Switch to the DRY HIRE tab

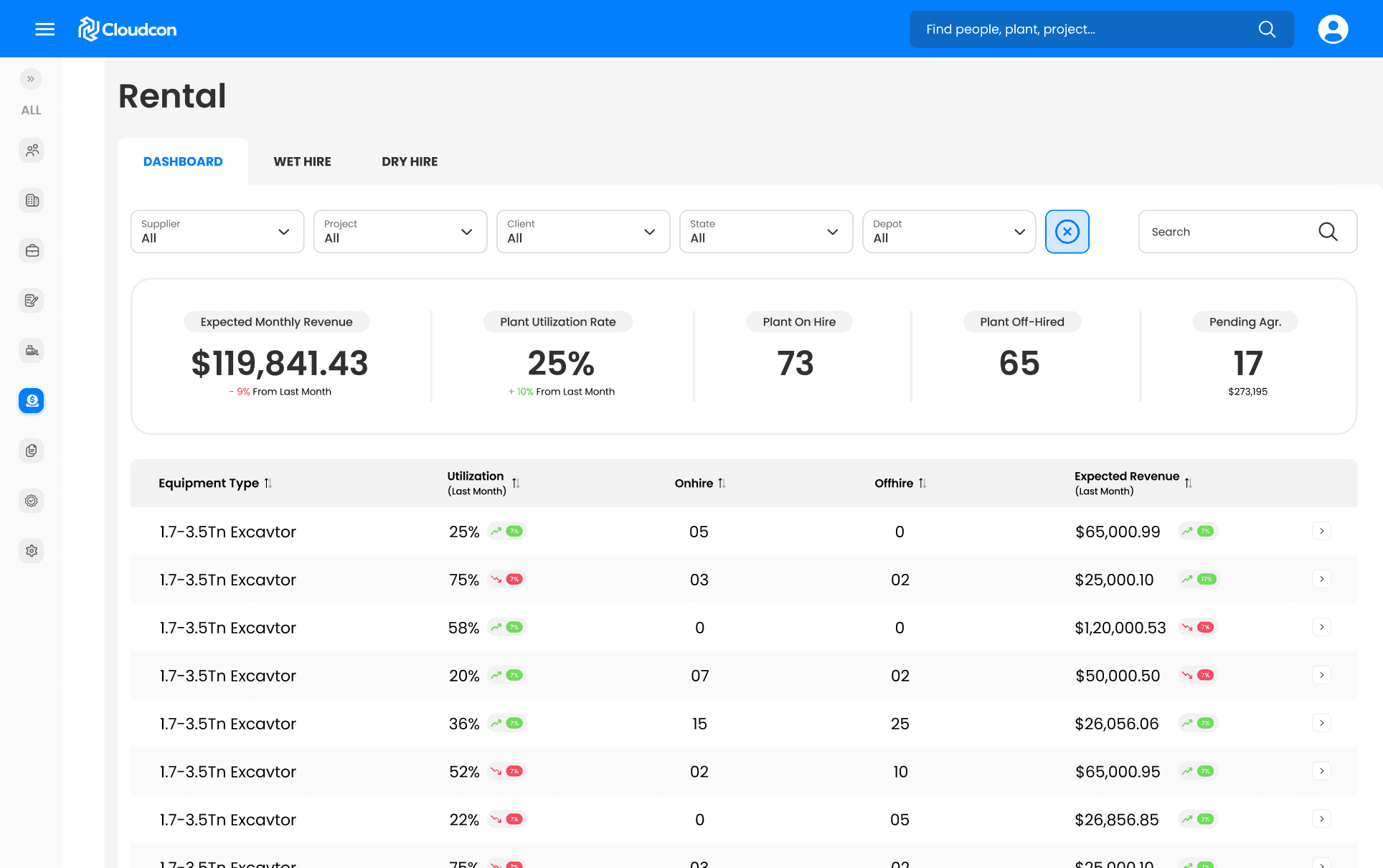point(410,162)
